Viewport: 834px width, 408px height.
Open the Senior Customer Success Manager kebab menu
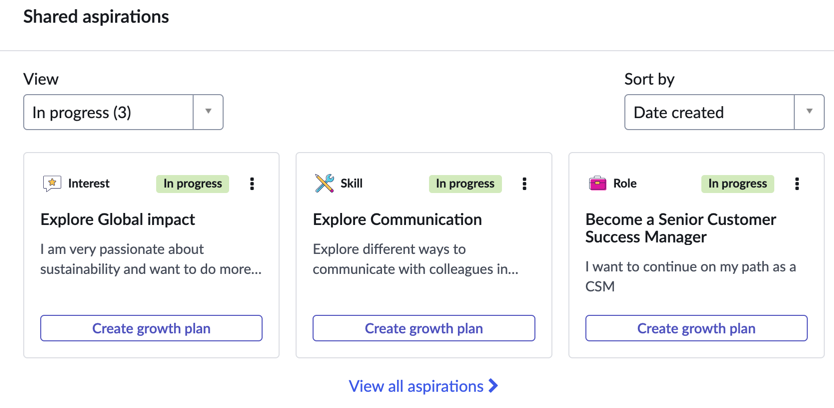tap(797, 184)
